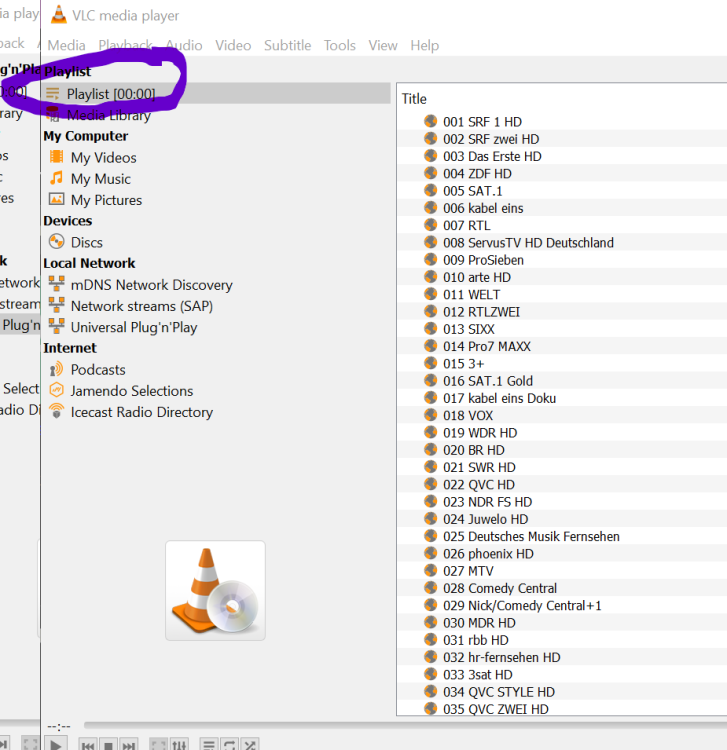The width and height of the screenshot is (727, 750).
Task: Go to previous media track
Action: pyautogui.click(x=88, y=745)
